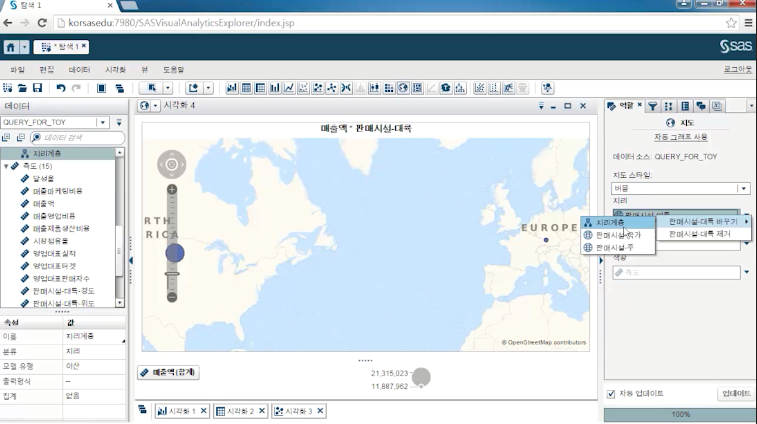Click the Save icon in toolbar

coord(37,88)
